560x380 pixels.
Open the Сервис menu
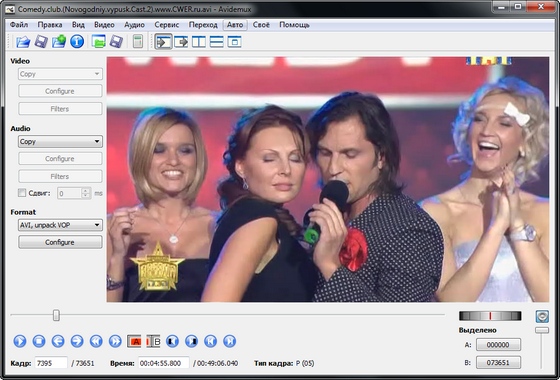pyautogui.click(x=167, y=25)
